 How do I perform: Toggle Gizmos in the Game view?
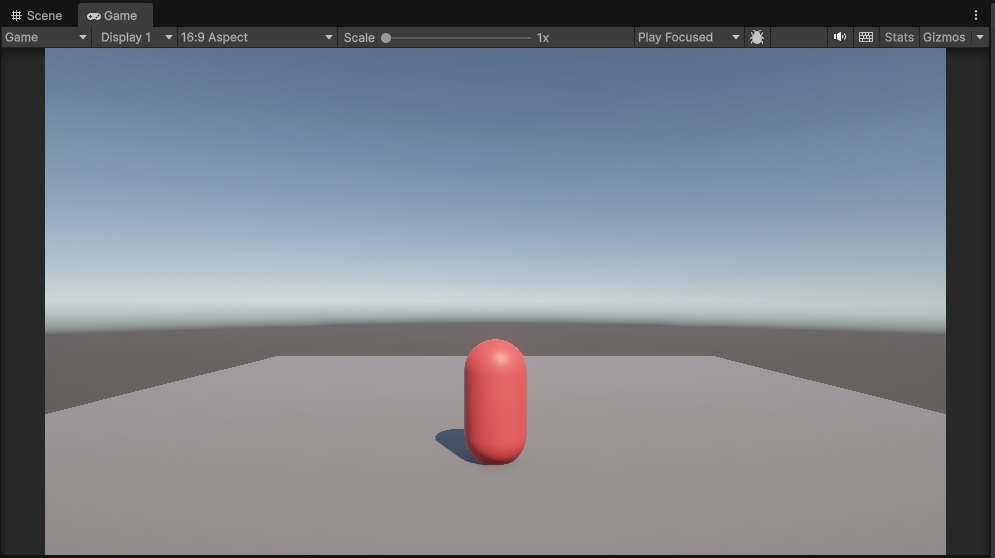[x=943, y=37]
